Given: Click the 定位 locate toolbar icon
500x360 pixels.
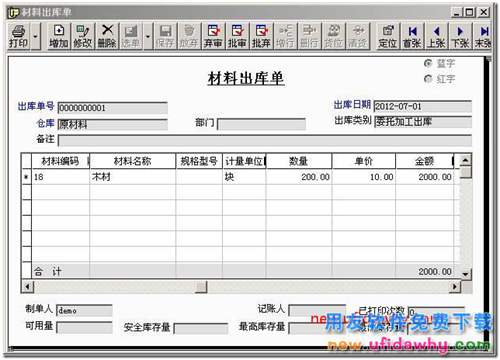Looking at the screenshot, I should (387, 36).
